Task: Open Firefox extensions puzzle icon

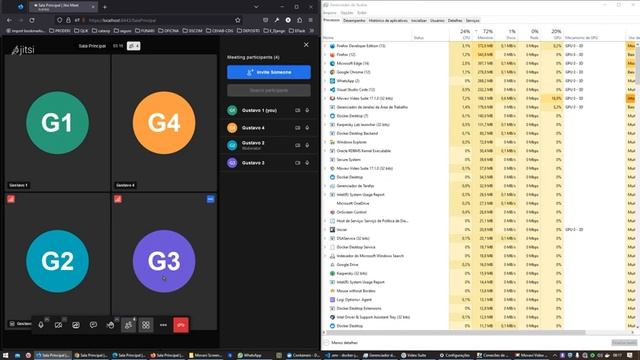Action: click(300, 20)
